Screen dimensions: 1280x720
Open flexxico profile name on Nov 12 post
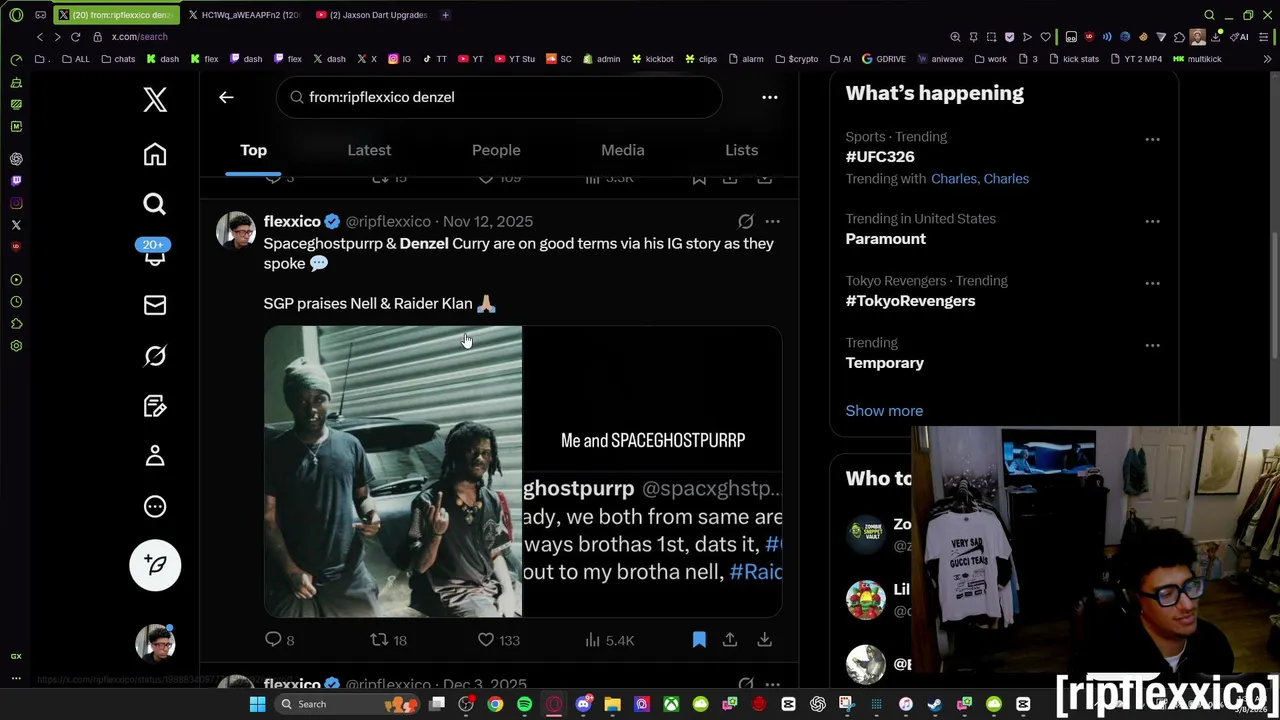pyautogui.click(x=292, y=221)
